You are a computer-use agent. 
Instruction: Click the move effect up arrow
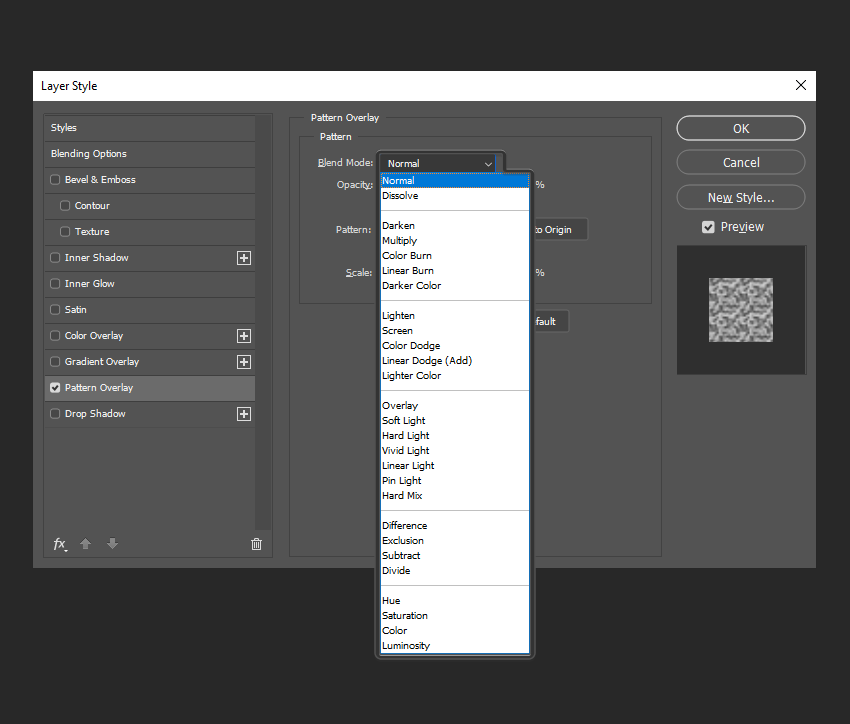(x=86, y=544)
